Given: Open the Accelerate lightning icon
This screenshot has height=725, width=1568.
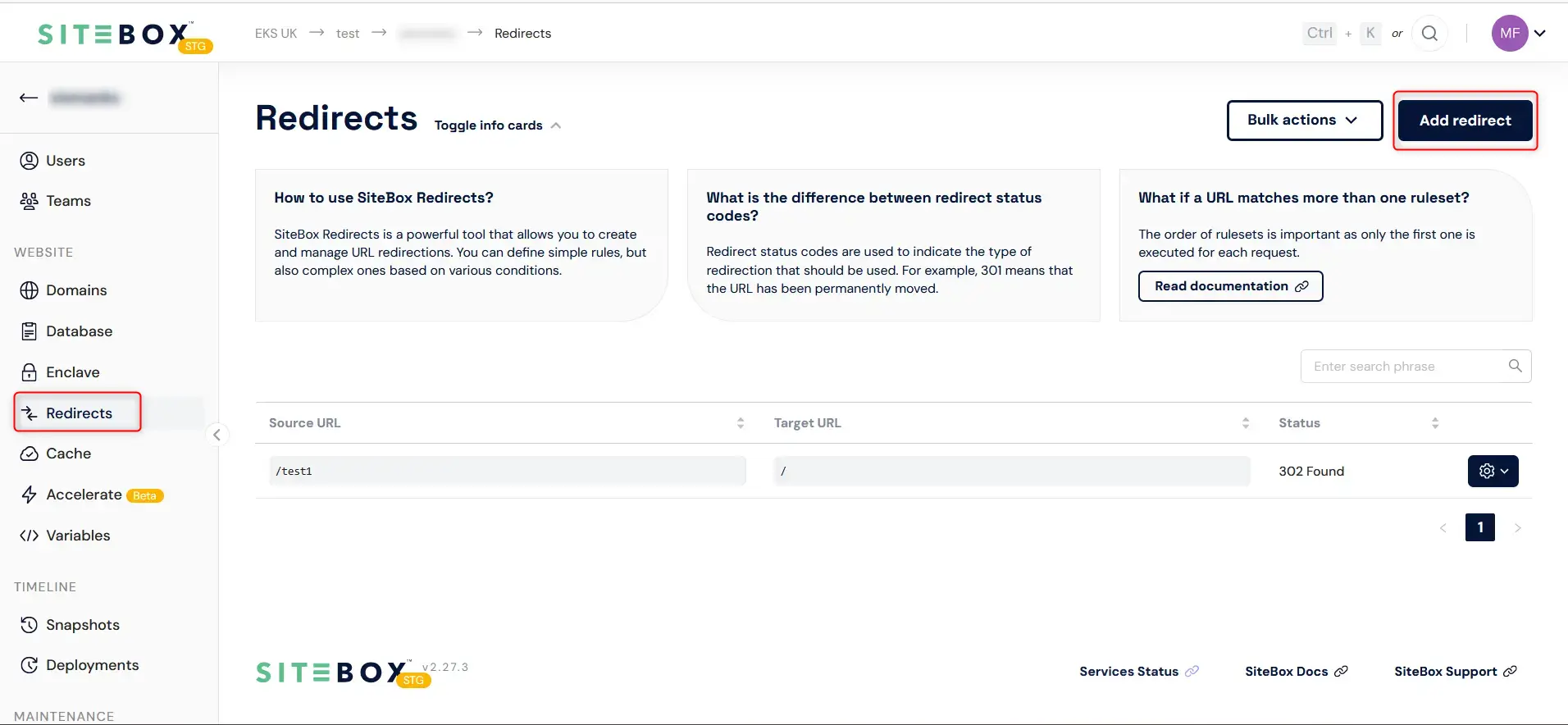Looking at the screenshot, I should [30, 495].
